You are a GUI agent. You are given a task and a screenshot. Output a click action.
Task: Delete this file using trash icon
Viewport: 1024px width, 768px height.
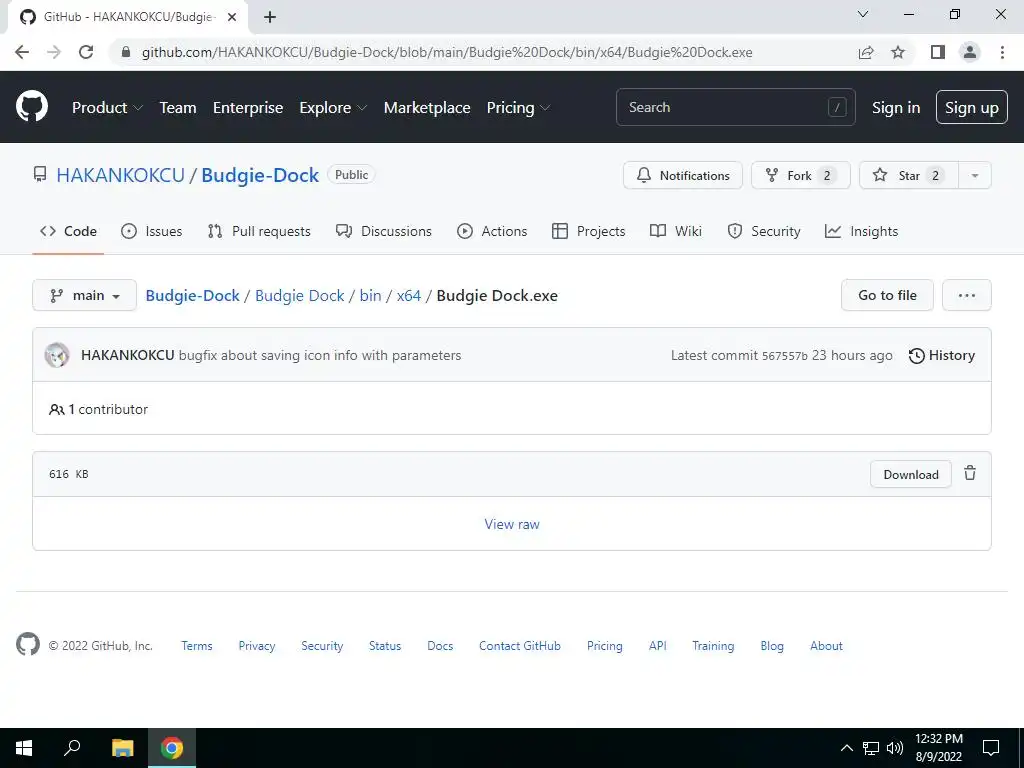(x=970, y=473)
